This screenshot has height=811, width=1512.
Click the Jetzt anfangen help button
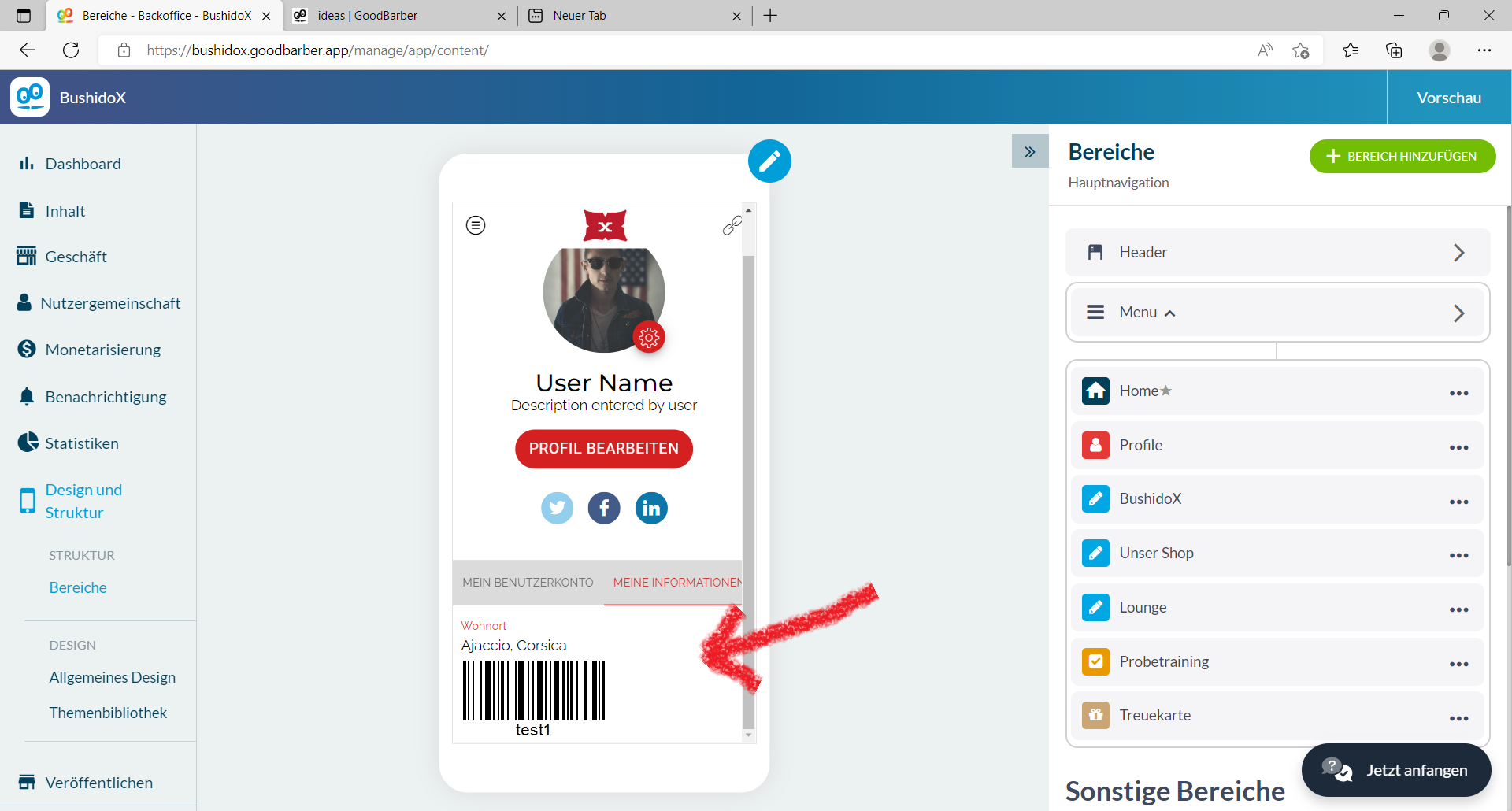point(1396,770)
